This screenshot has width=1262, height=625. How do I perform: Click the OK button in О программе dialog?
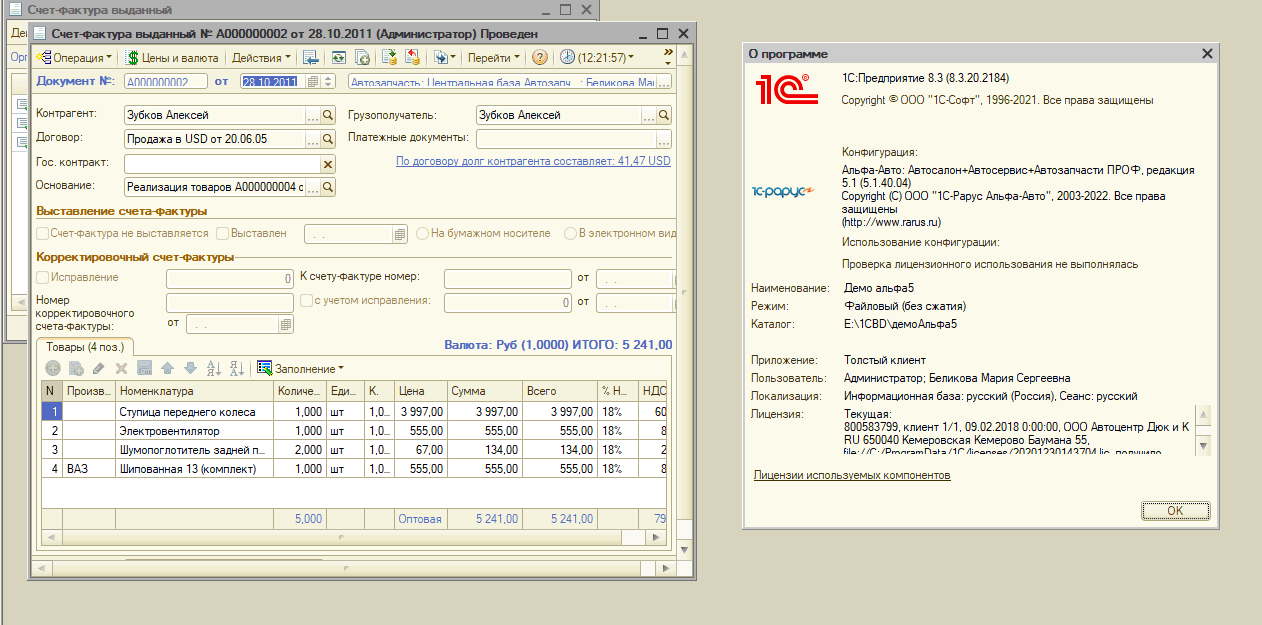pyautogui.click(x=1175, y=510)
